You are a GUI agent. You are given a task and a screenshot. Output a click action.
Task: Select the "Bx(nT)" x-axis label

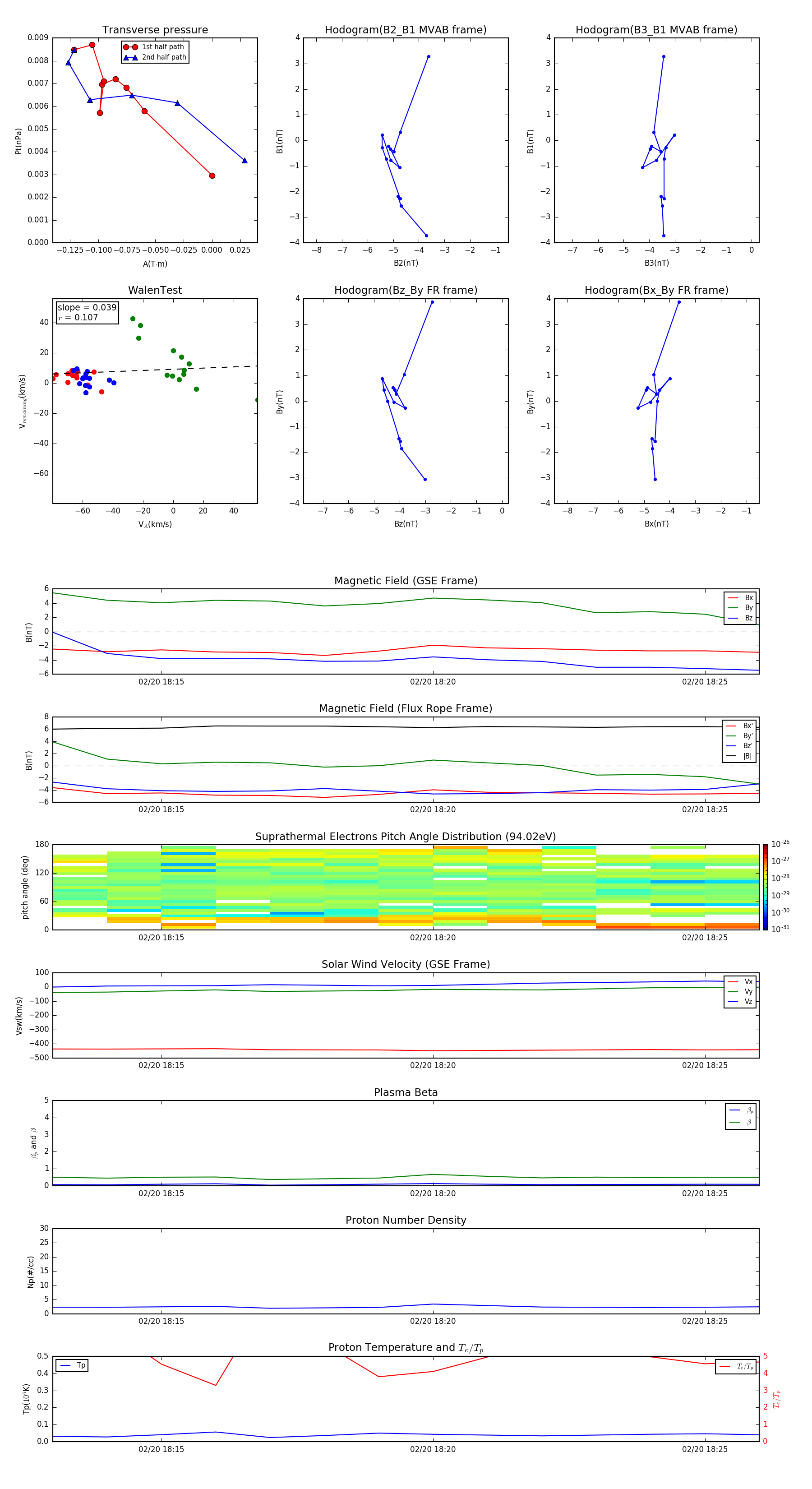click(656, 524)
